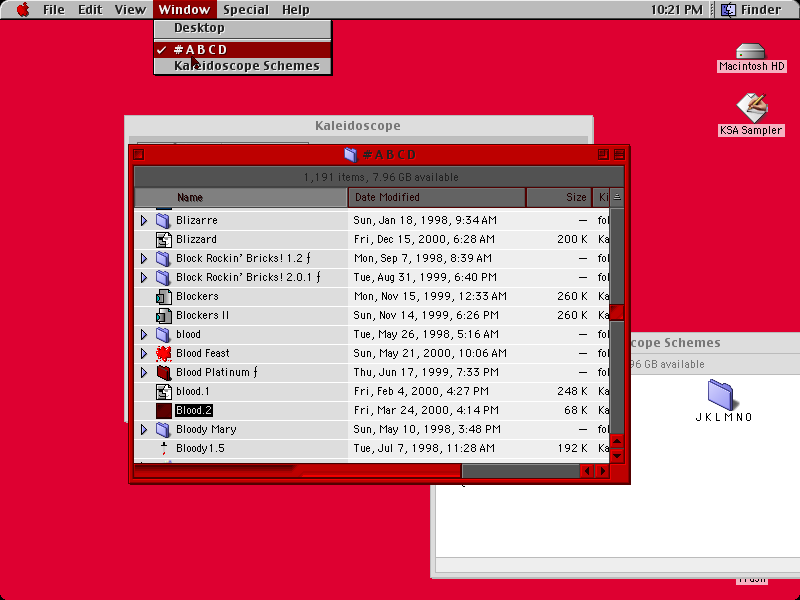Open the View menu
This screenshot has width=800, height=600.
coord(130,10)
